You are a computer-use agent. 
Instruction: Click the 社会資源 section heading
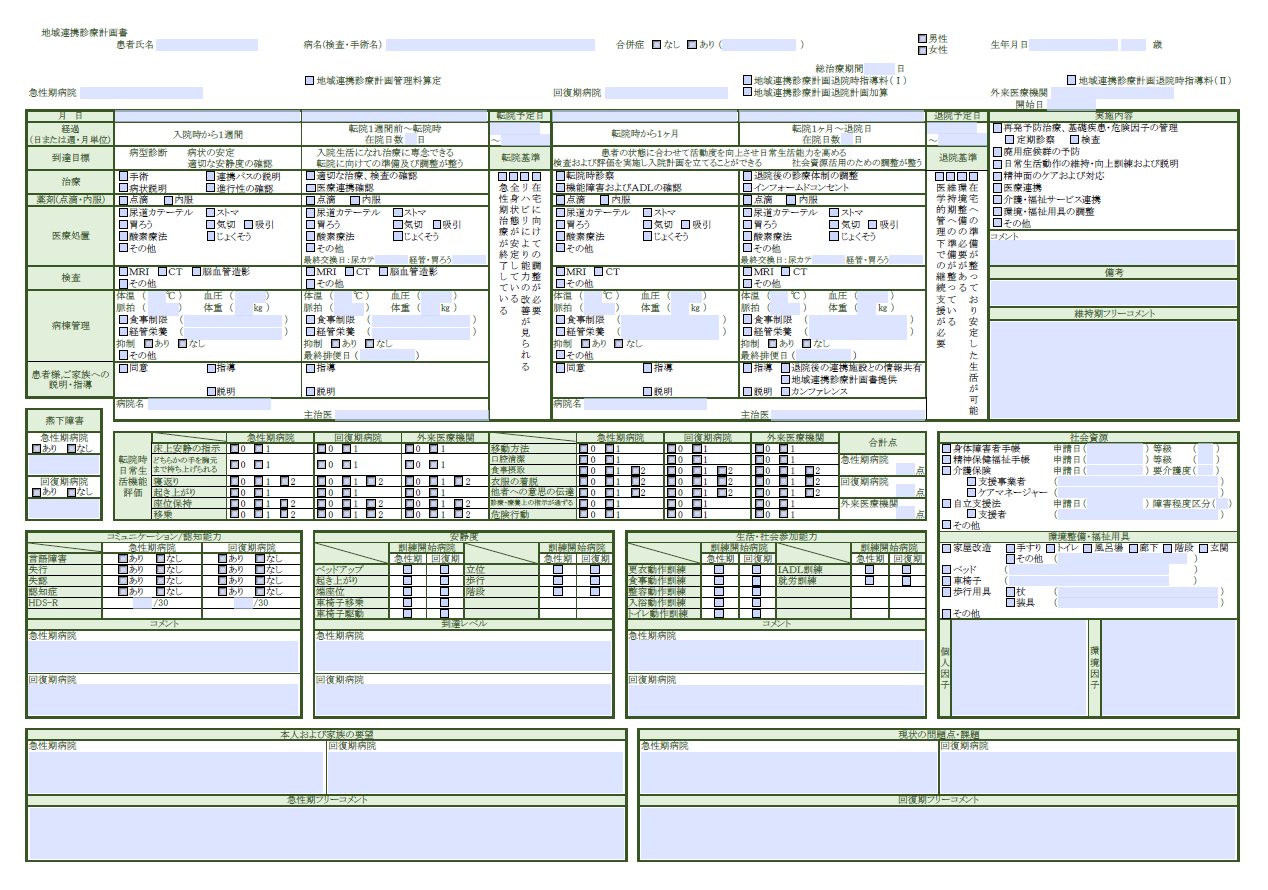(x=1088, y=438)
